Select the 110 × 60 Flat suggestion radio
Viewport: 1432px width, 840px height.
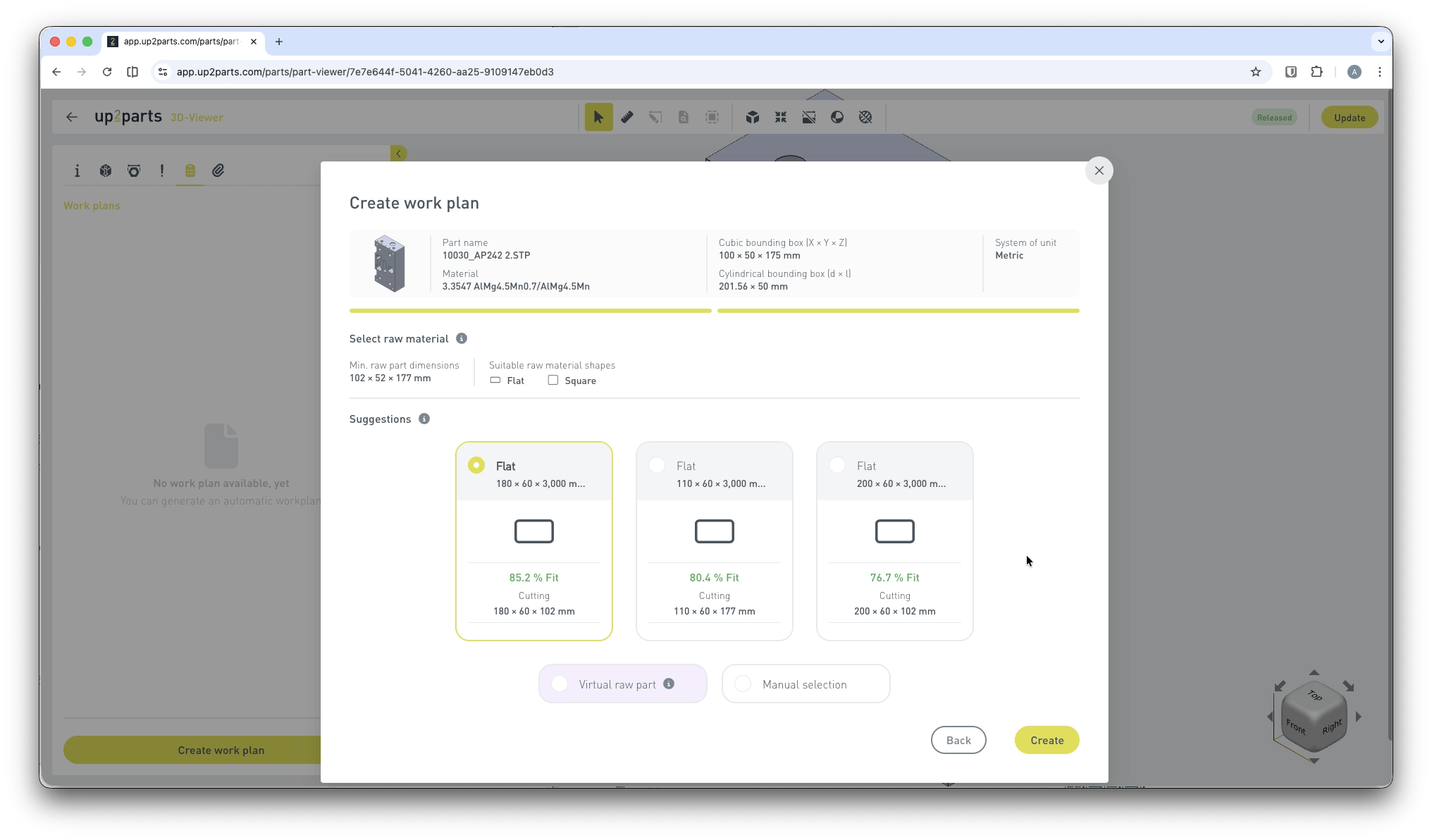coord(657,465)
